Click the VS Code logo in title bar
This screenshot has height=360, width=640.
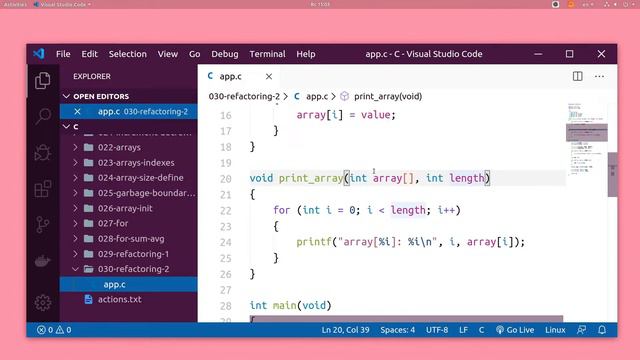point(39,54)
